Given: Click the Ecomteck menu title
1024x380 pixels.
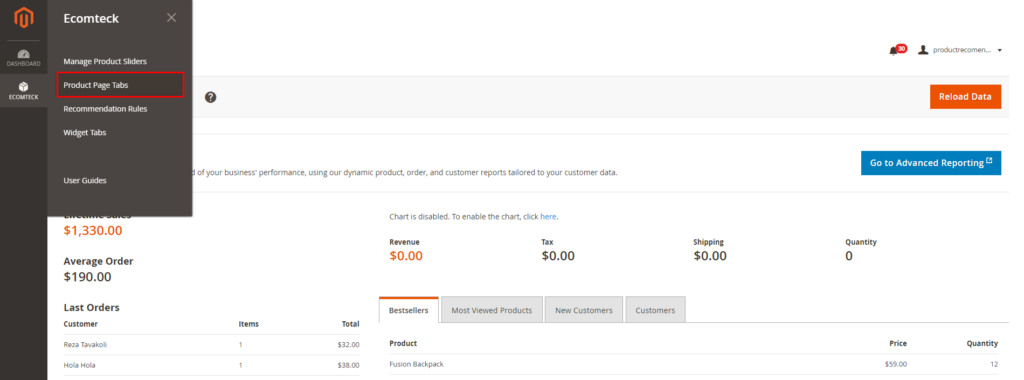Looking at the screenshot, I should (91, 19).
